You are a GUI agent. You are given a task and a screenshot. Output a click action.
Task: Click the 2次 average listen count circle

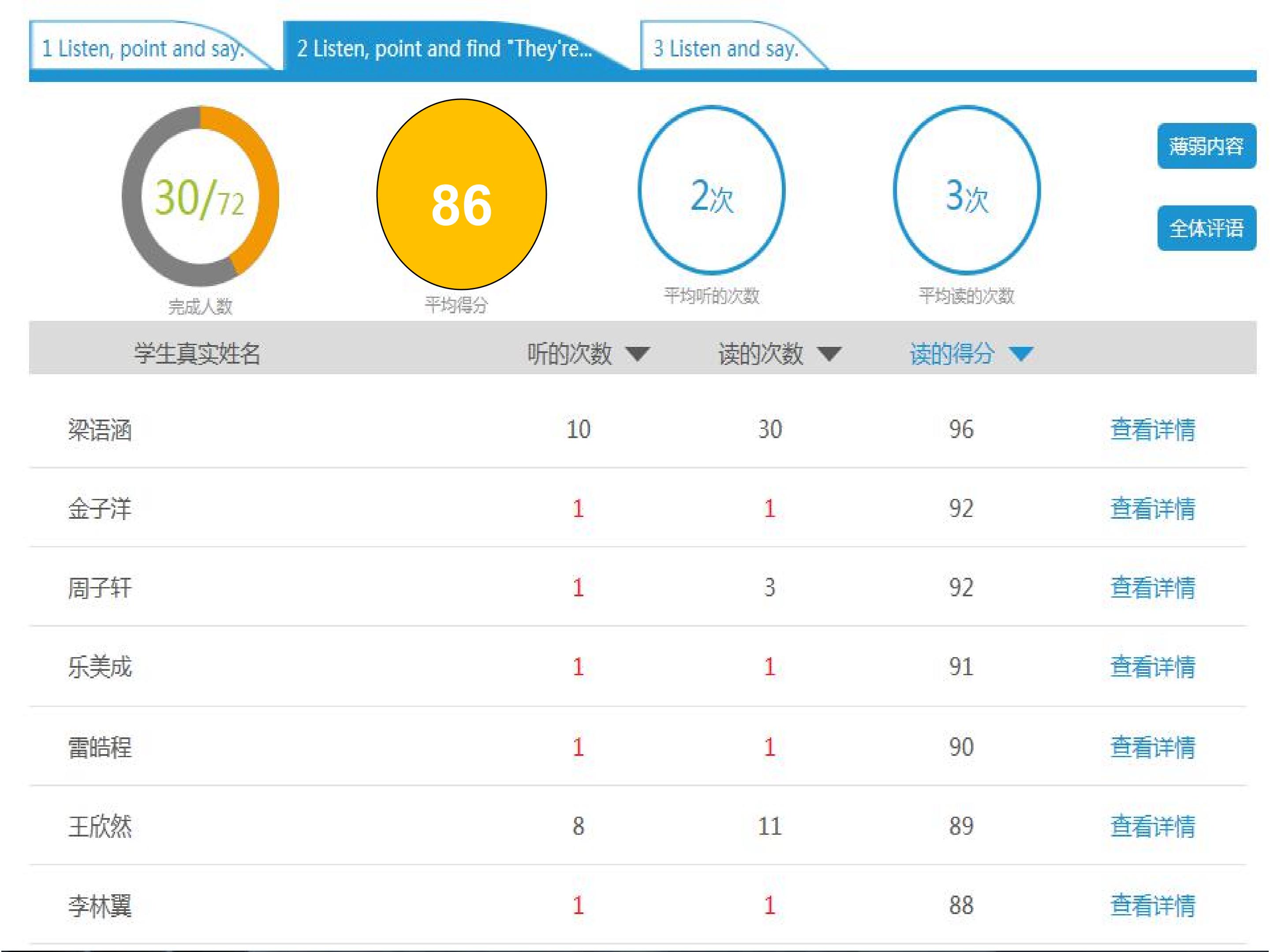(711, 190)
